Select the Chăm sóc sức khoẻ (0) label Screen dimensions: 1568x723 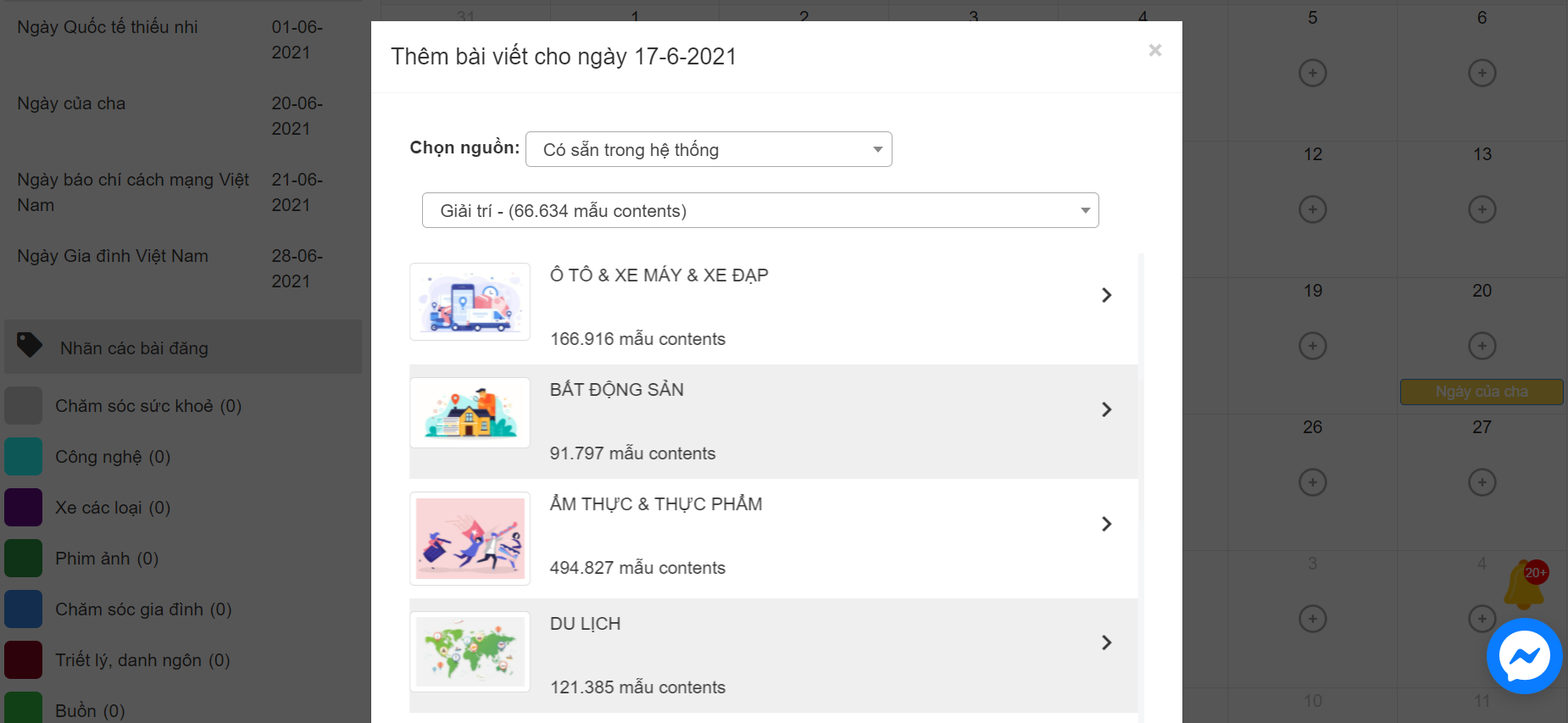point(148,406)
